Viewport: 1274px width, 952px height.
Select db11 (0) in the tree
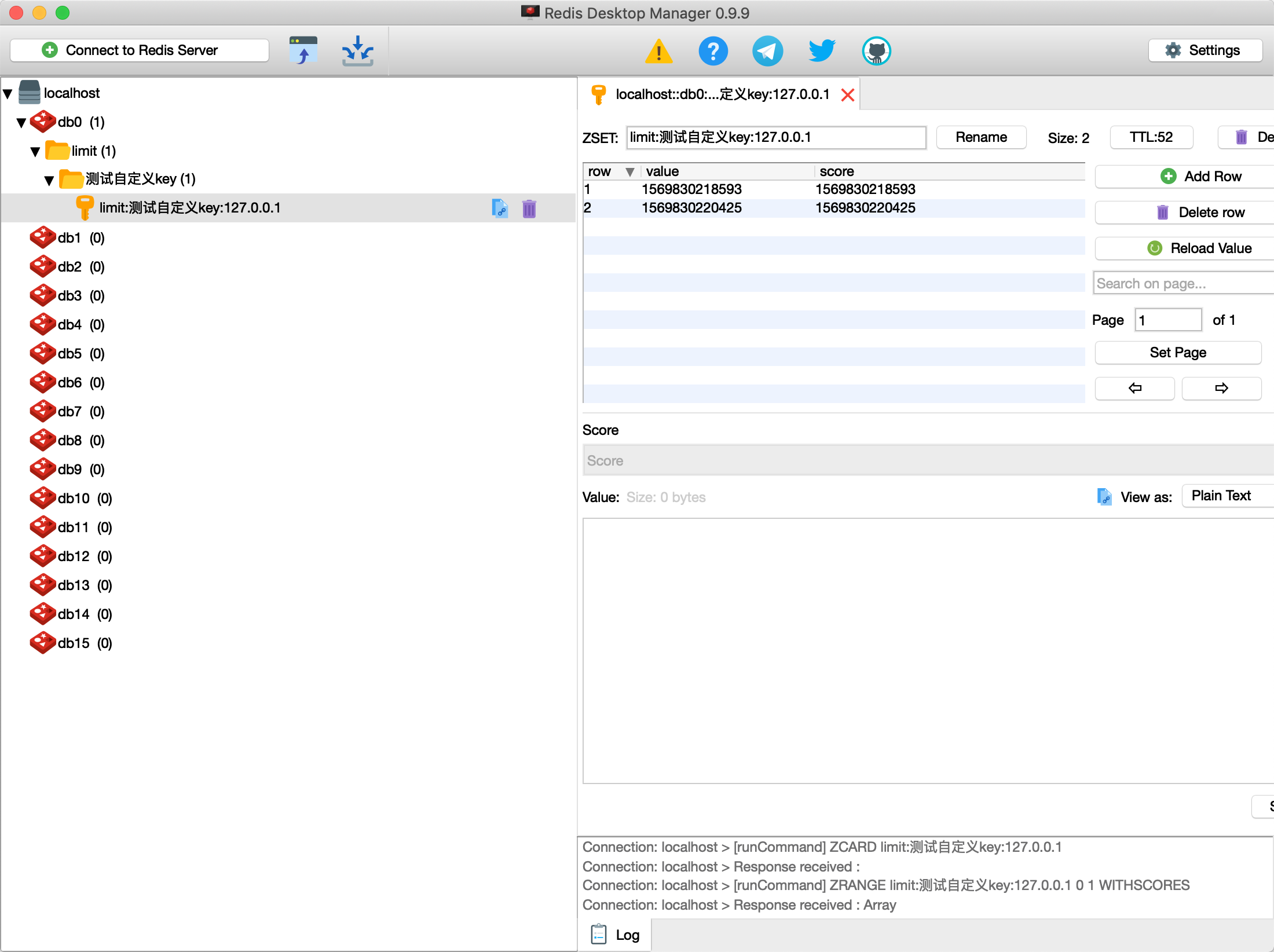(85, 527)
